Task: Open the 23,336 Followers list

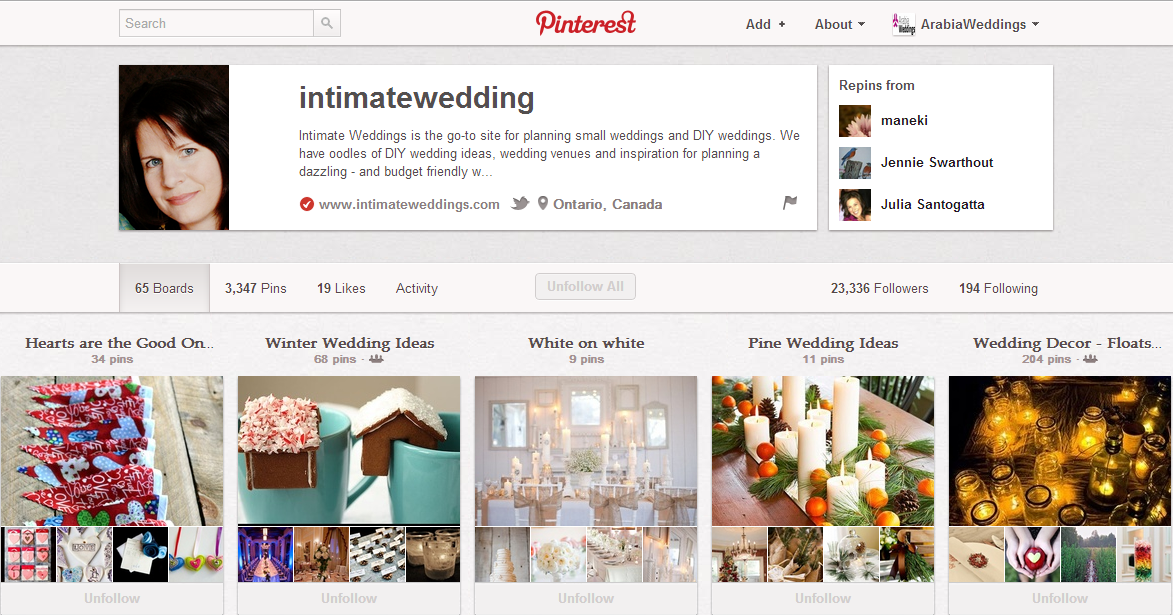Action: pyautogui.click(x=879, y=288)
